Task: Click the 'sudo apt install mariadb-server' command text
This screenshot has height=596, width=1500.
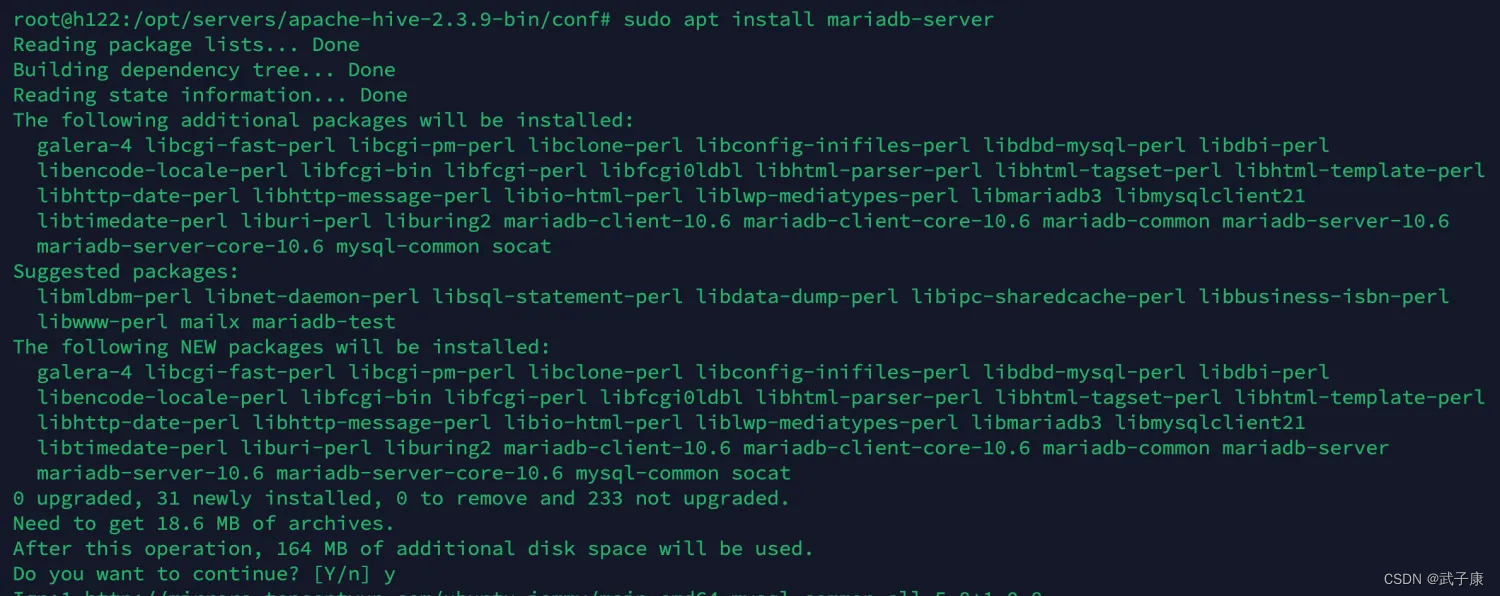Action: click(x=808, y=19)
